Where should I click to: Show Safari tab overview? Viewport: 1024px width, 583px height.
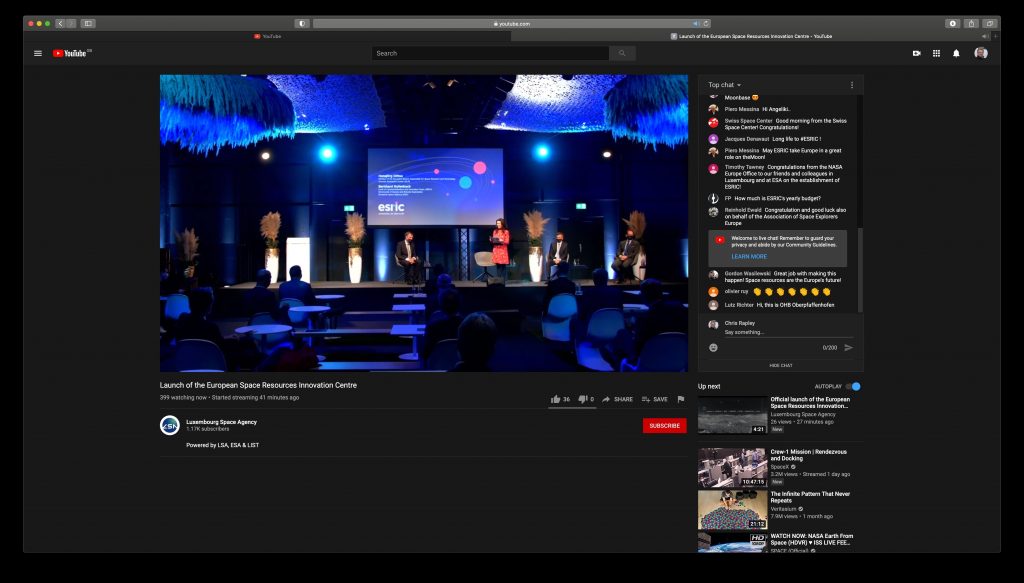coord(990,24)
